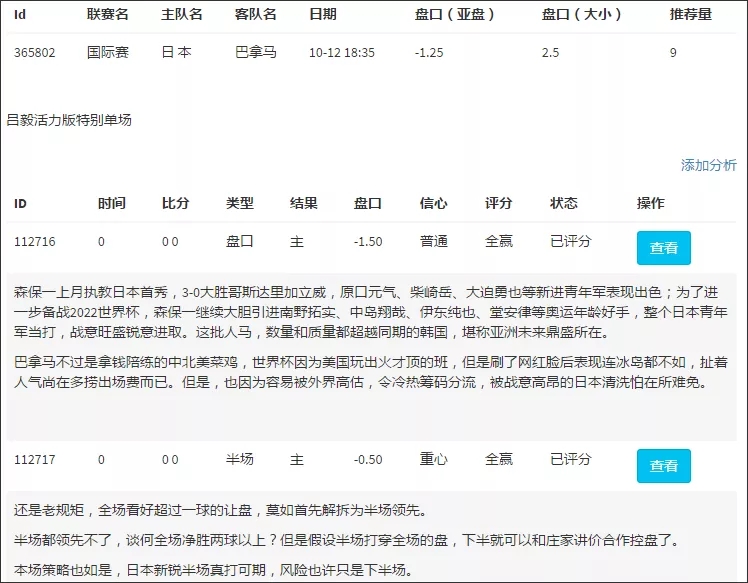Image resolution: width=748 pixels, height=583 pixels.
Task: Select 已评分 status in row 112716
Action: pos(571,241)
